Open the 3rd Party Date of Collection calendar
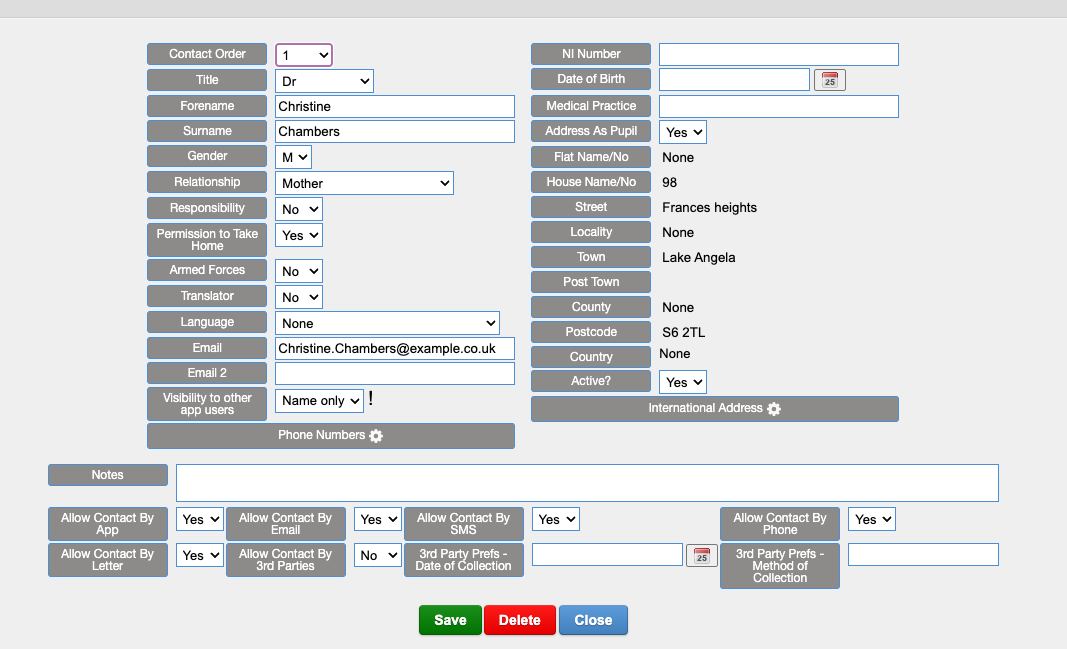 click(702, 556)
